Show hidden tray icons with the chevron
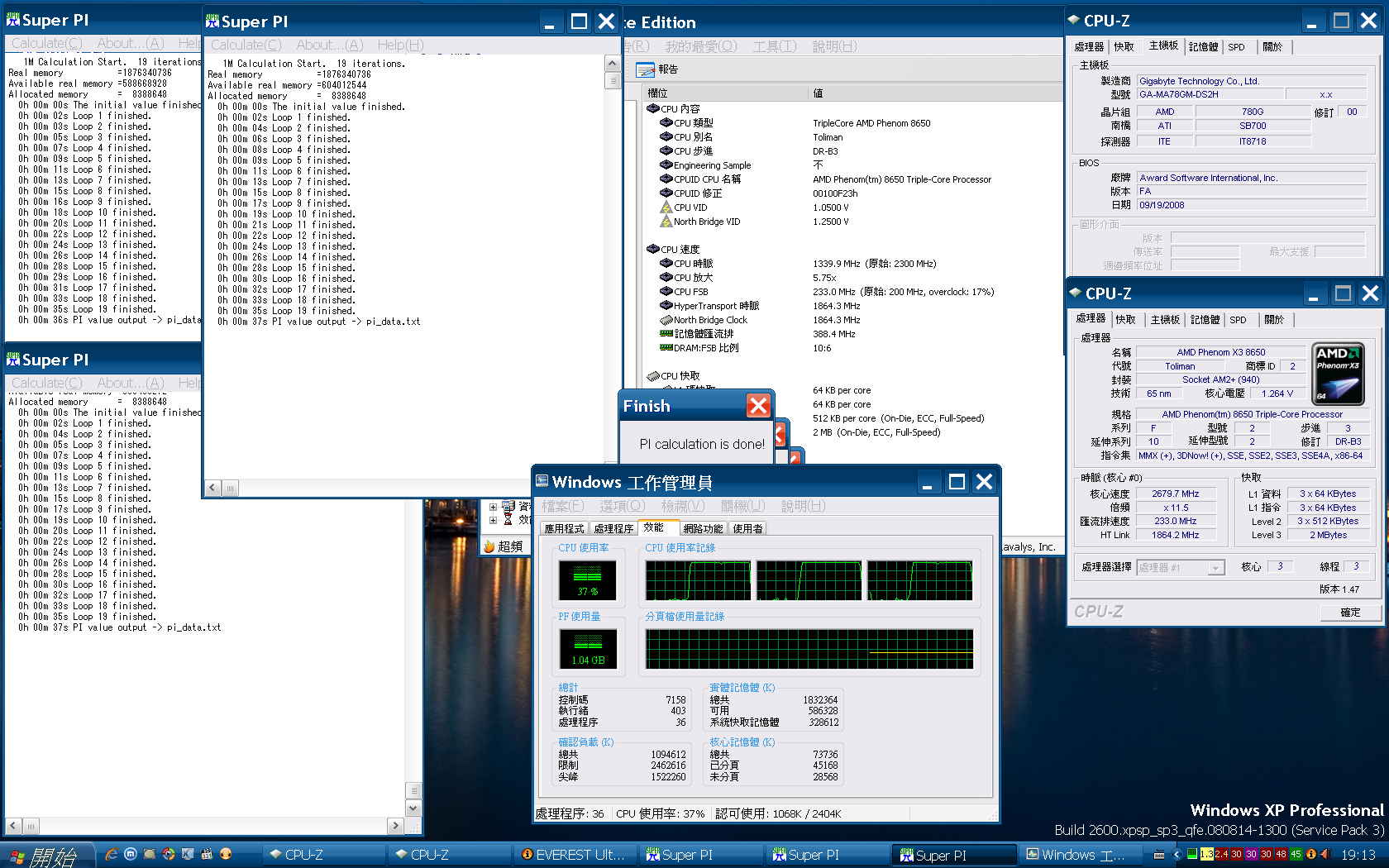1389x868 pixels. (1177, 855)
